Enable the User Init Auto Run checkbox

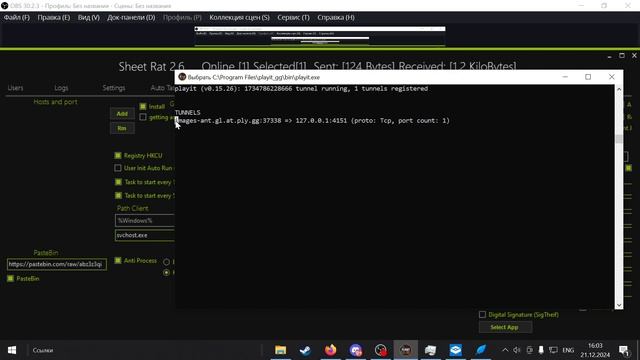[x=118, y=168]
